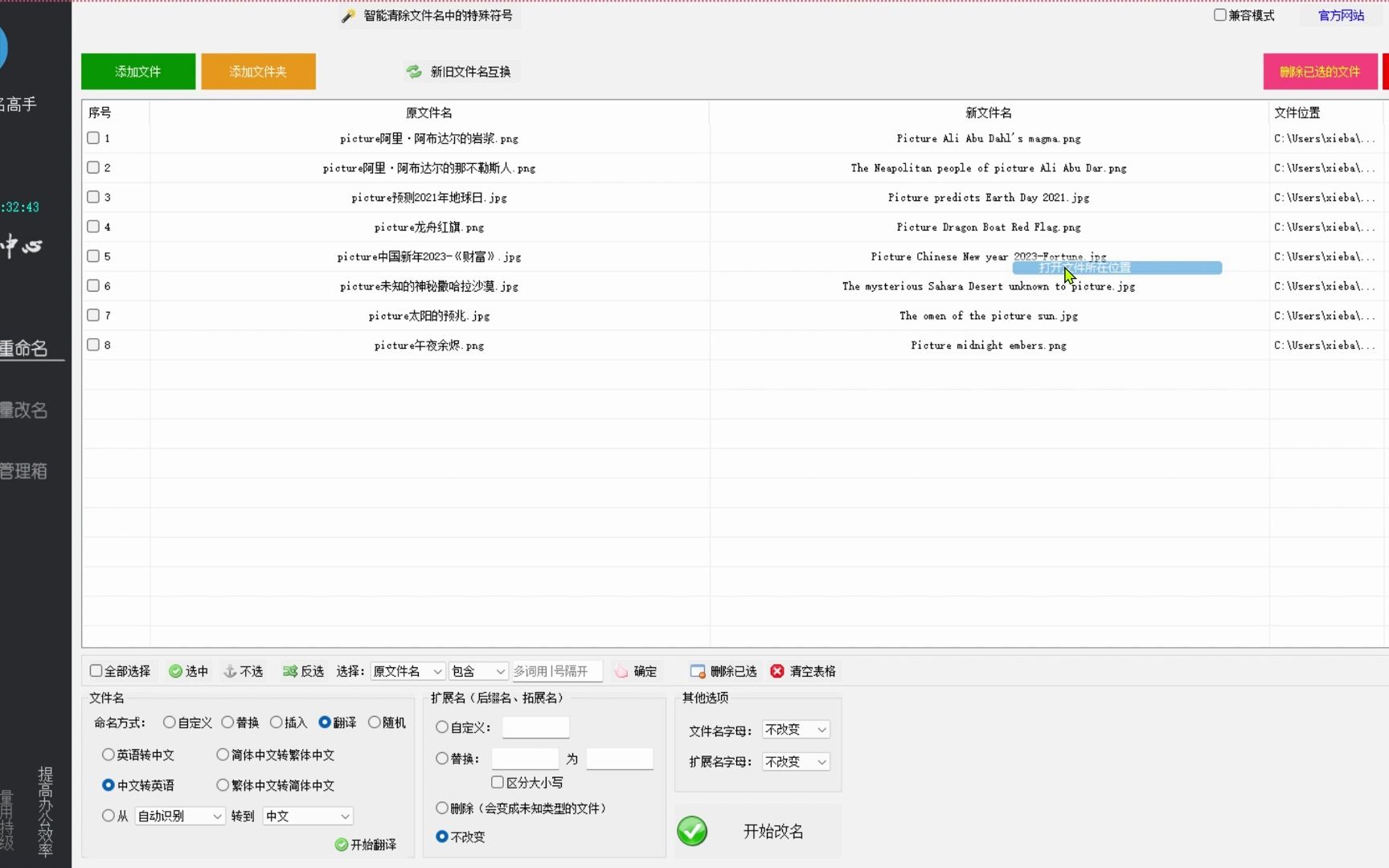
Task: Click the pink 删除已选的文件 button
Action: (x=1320, y=72)
